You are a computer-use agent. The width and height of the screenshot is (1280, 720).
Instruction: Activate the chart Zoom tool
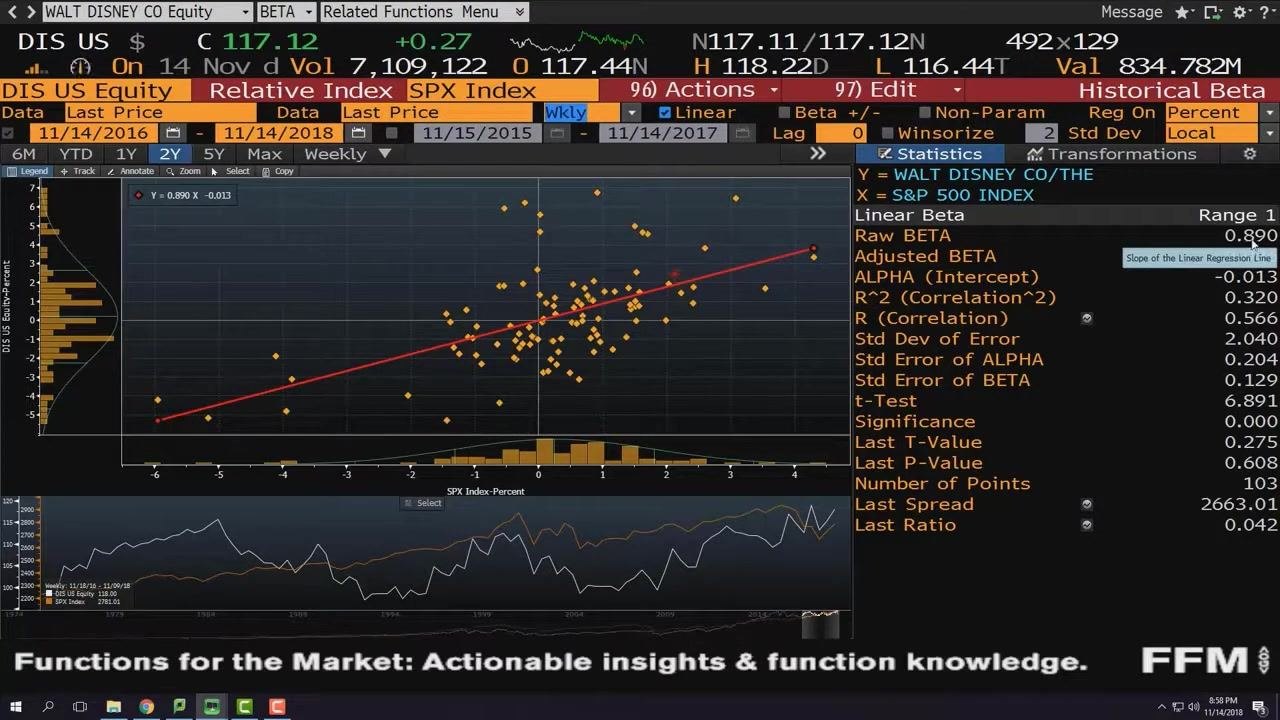pos(183,171)
